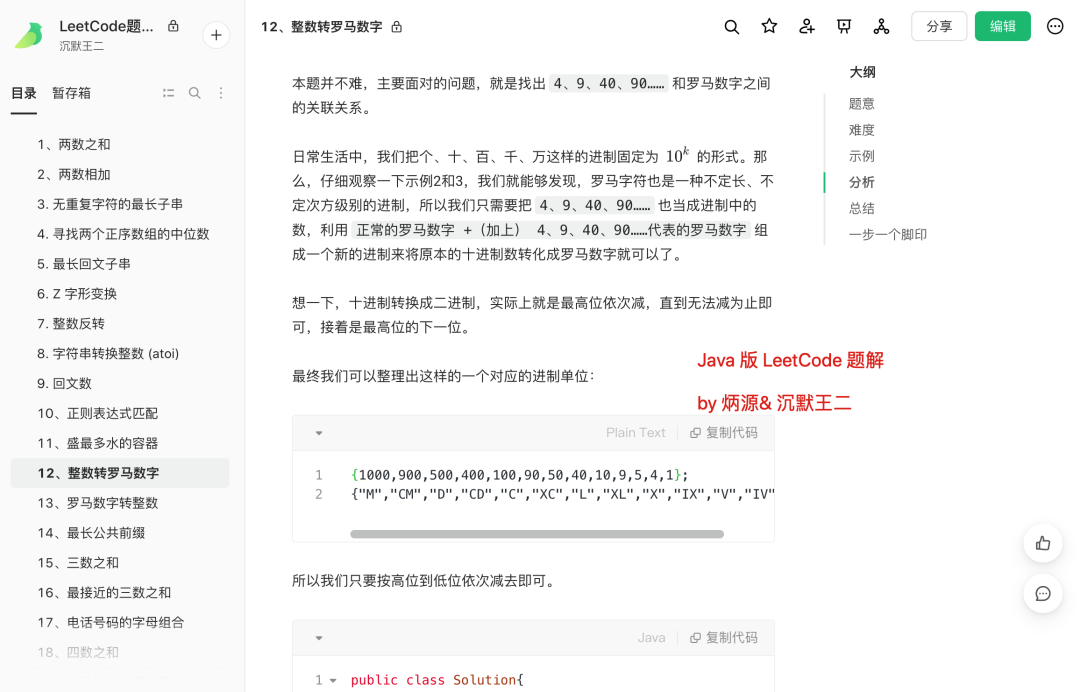The height and width of the screenshot is (692, 1080).
Task: Open the search icon in top toolbar
Action: 731,27
